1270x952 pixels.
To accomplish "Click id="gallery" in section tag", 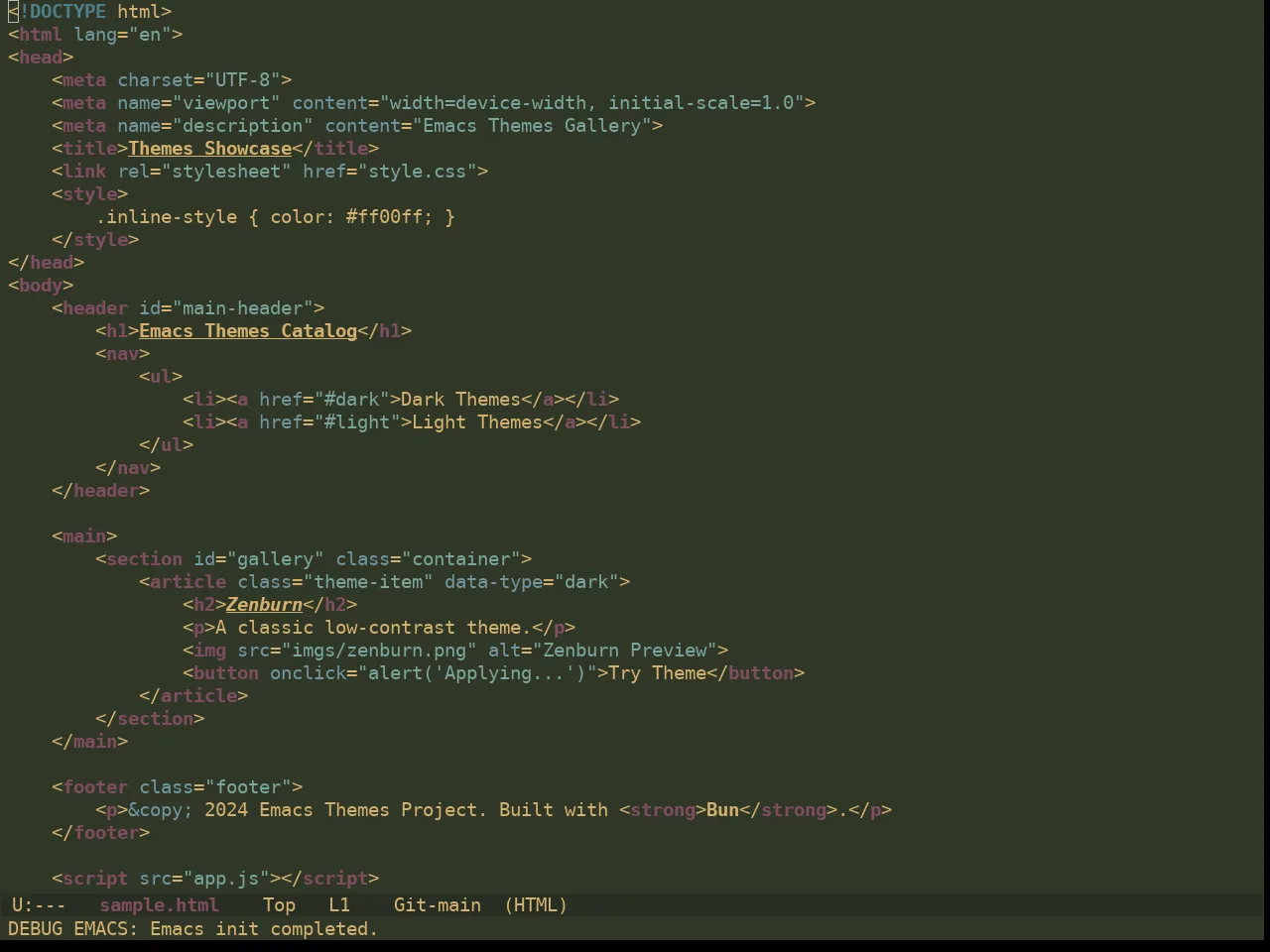I will pos(259,559).
